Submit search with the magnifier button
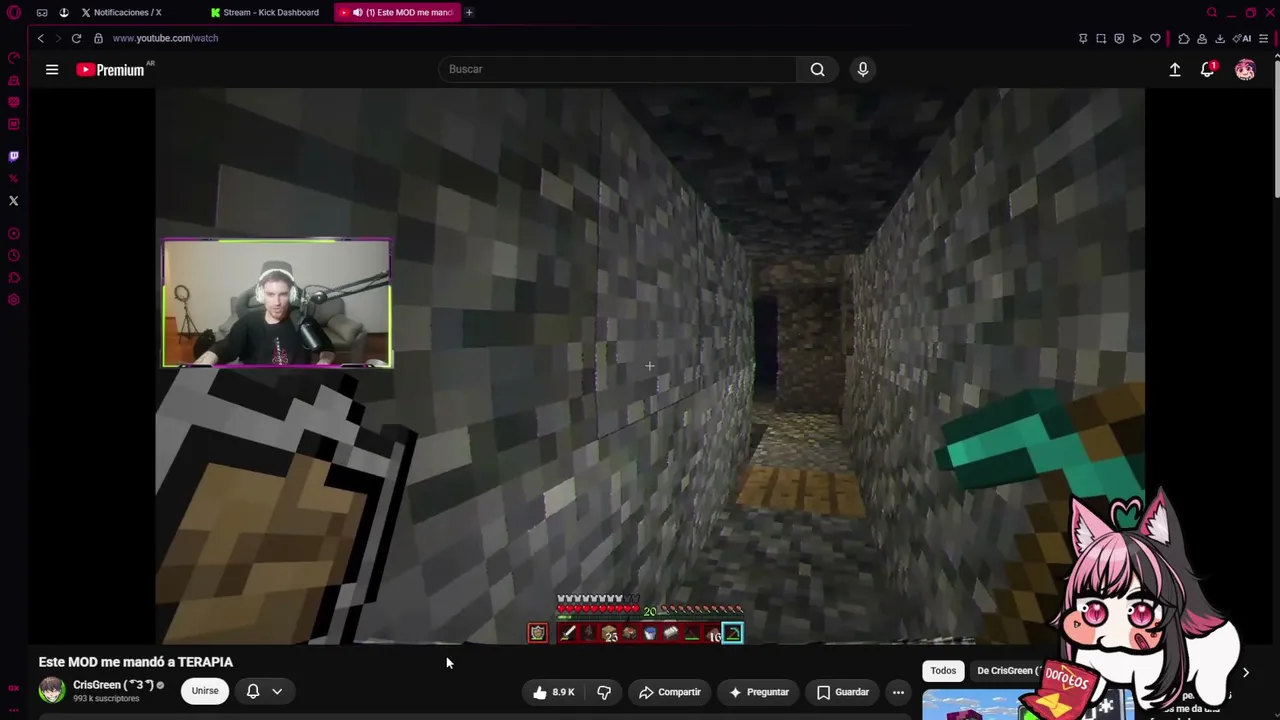 click(818, 69)
